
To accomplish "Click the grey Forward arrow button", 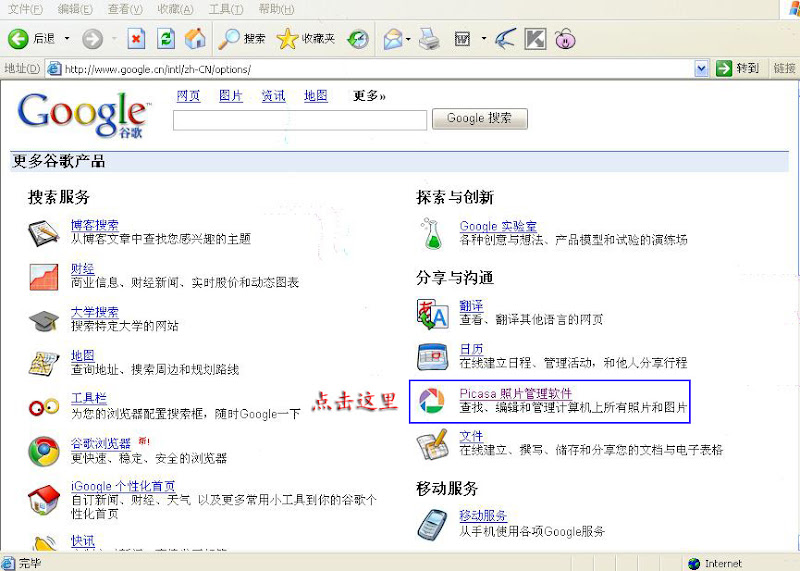I will [92, 39].
